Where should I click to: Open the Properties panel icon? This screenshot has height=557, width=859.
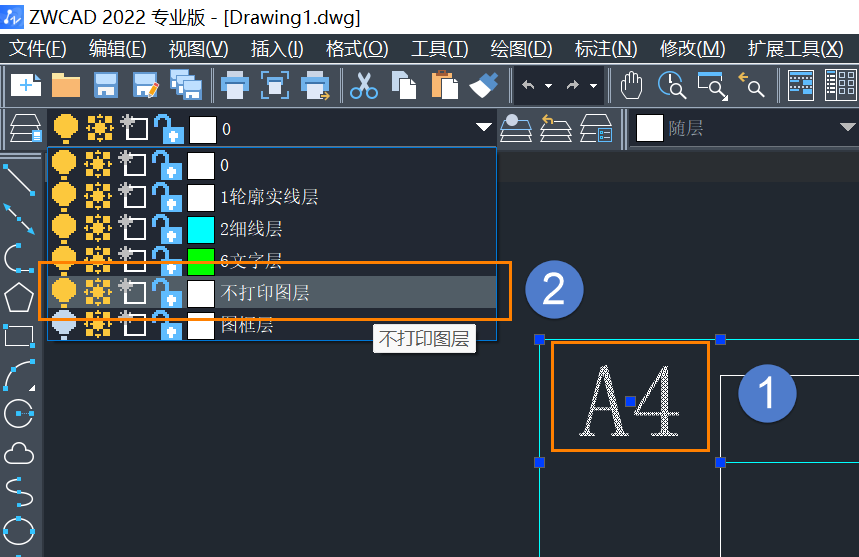click(800, 85)
